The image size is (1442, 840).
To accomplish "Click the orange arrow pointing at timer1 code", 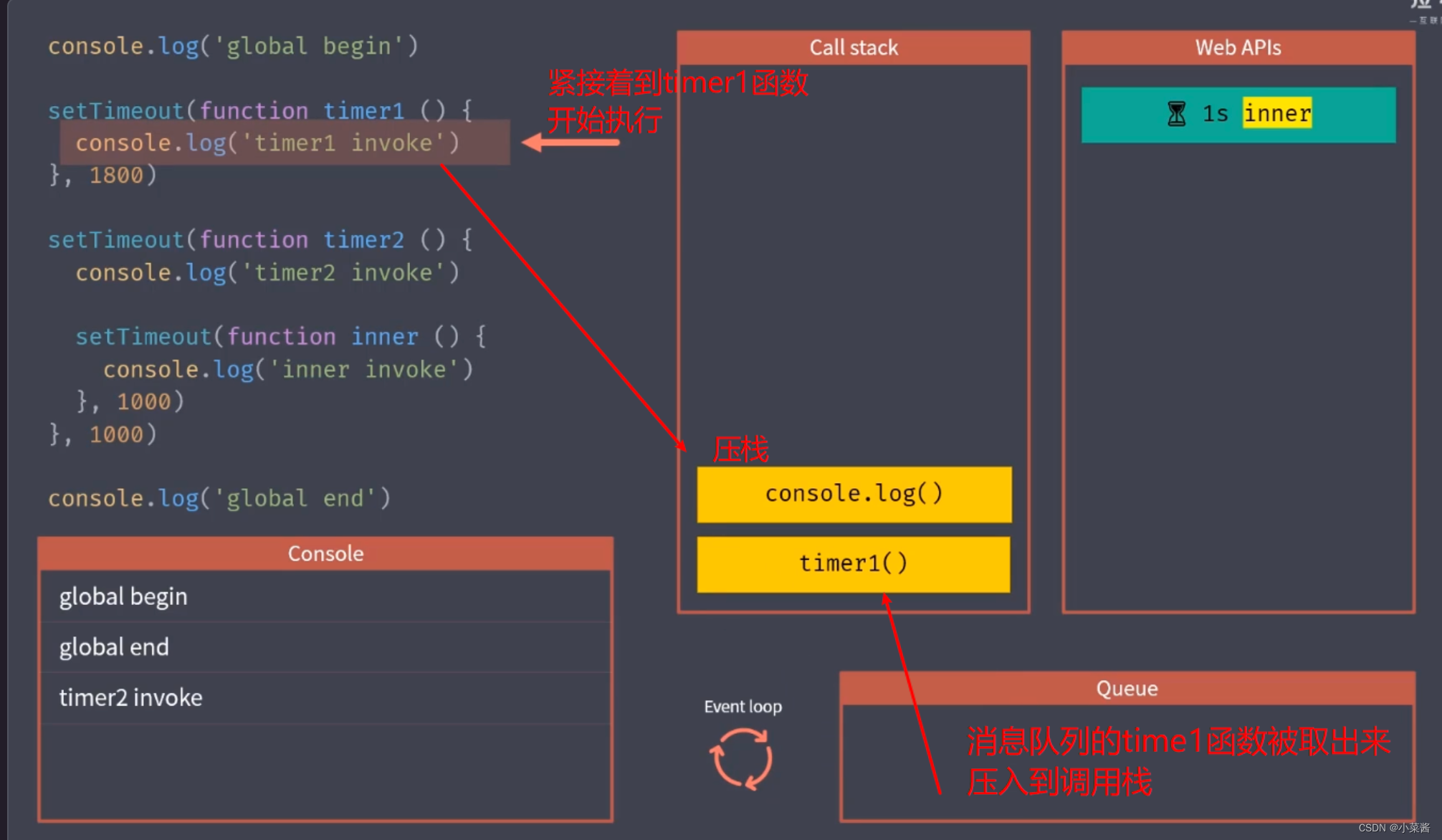I will coord(571,142).
